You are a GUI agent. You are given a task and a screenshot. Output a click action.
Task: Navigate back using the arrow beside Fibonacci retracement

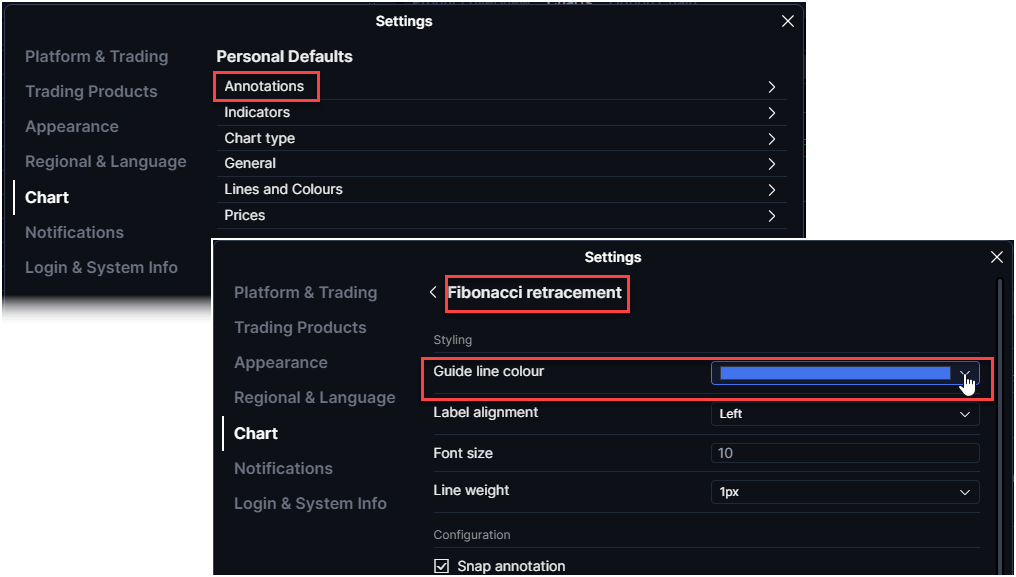(434, 293)
